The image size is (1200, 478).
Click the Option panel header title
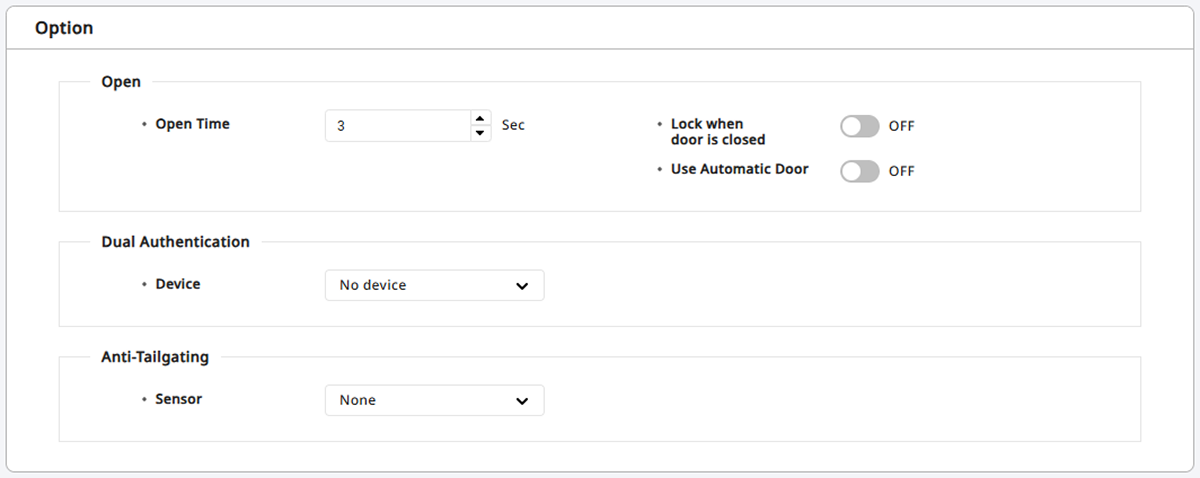click(x=64, y=28)
